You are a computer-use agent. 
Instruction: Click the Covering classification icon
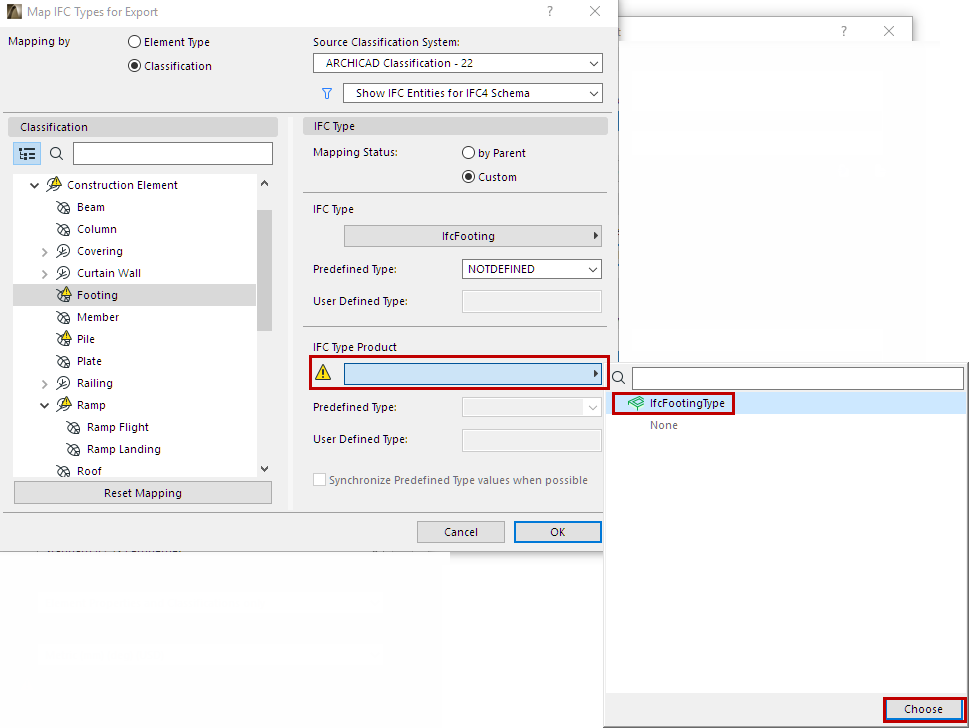point(63,251)
